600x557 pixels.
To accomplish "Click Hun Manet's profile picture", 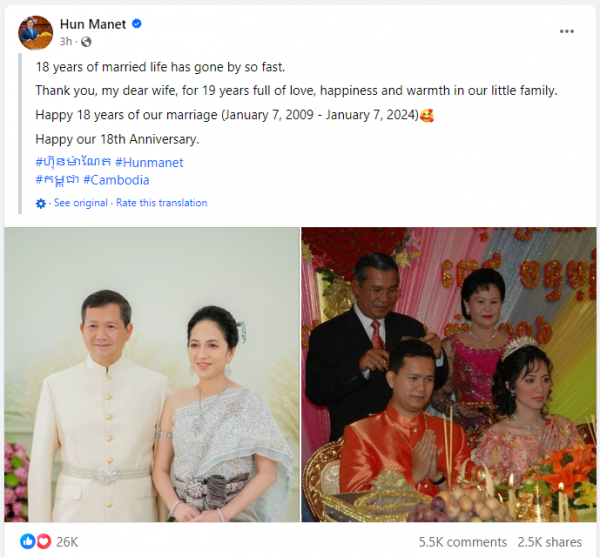I will [x=36, y=33].
